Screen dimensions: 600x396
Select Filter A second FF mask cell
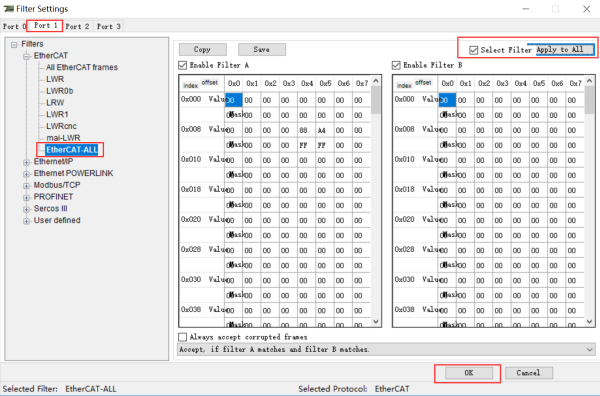tap(322, 145)
